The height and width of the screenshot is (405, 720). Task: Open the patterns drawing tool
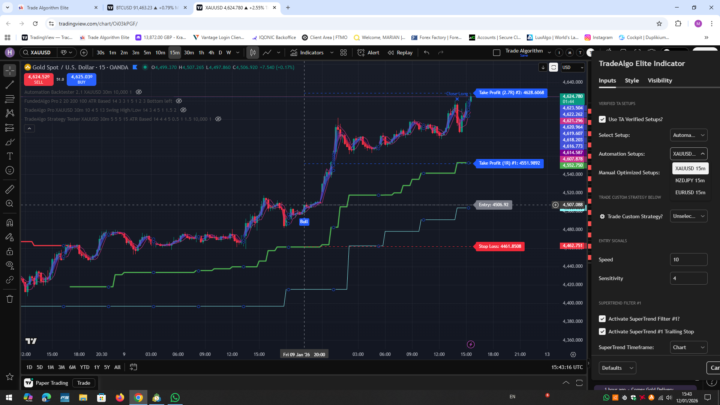(x=10, y=113)
